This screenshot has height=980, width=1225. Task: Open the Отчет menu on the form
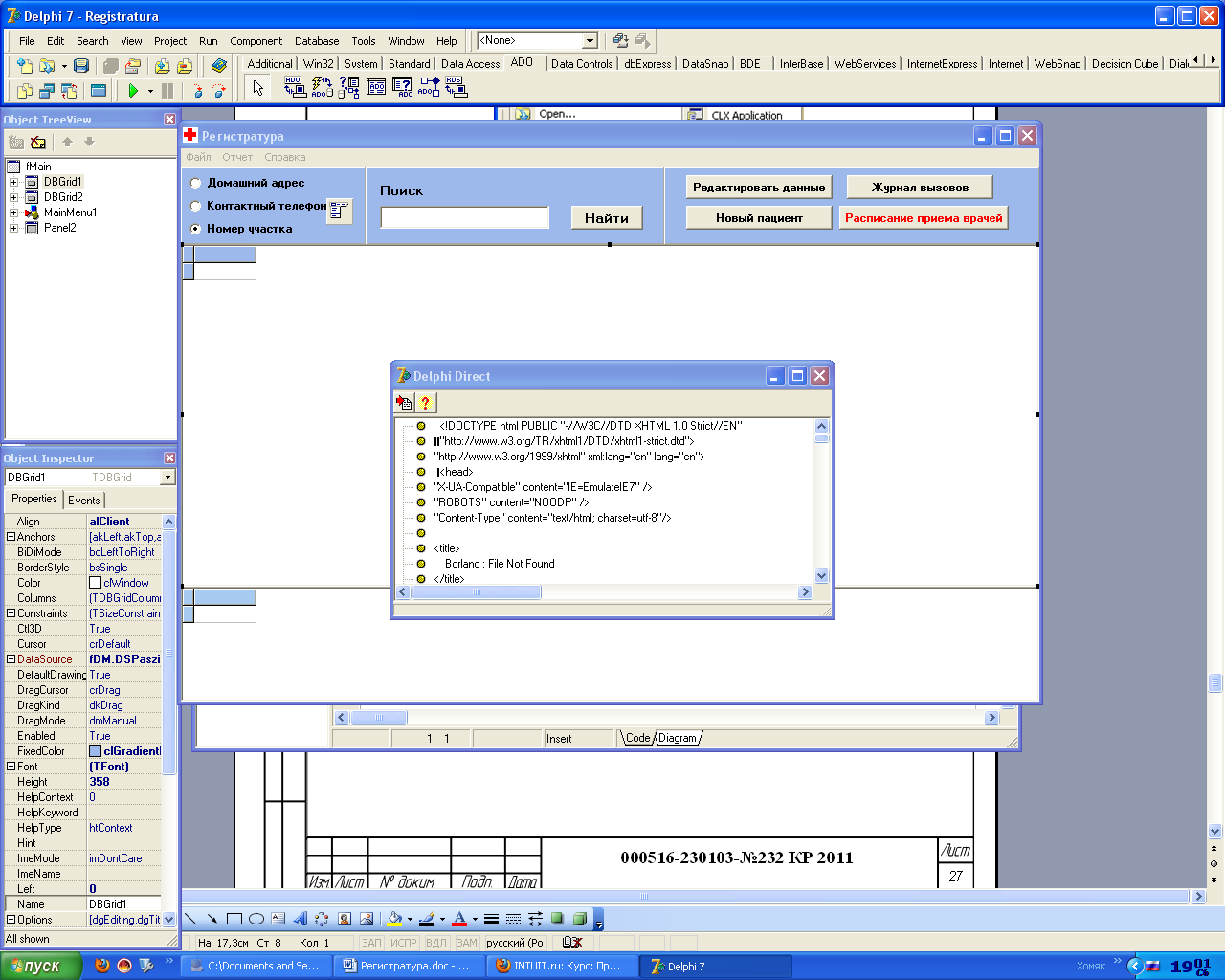237,157
